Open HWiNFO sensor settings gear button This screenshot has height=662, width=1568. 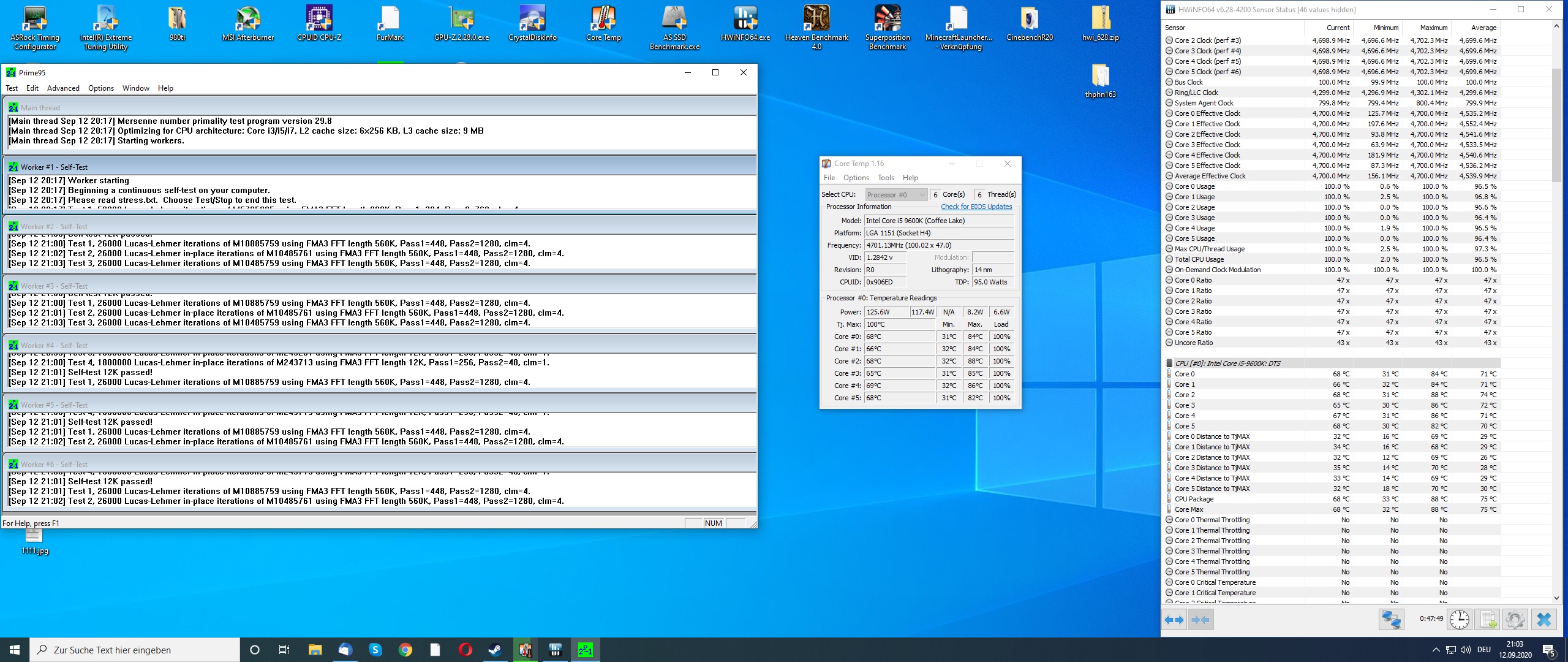(1515, 620)
